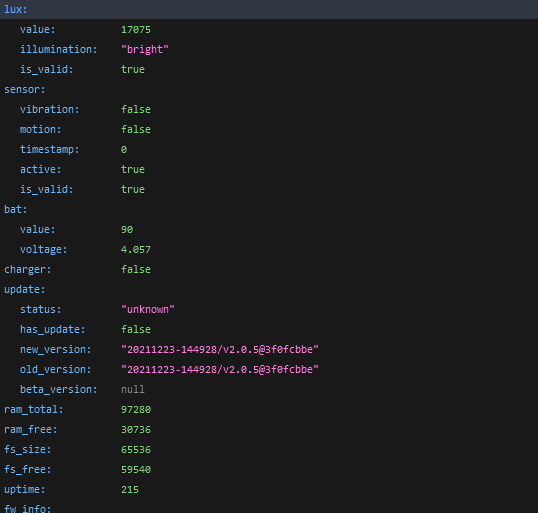
Task: Click the 'voltage:' key
Action: 44,249
